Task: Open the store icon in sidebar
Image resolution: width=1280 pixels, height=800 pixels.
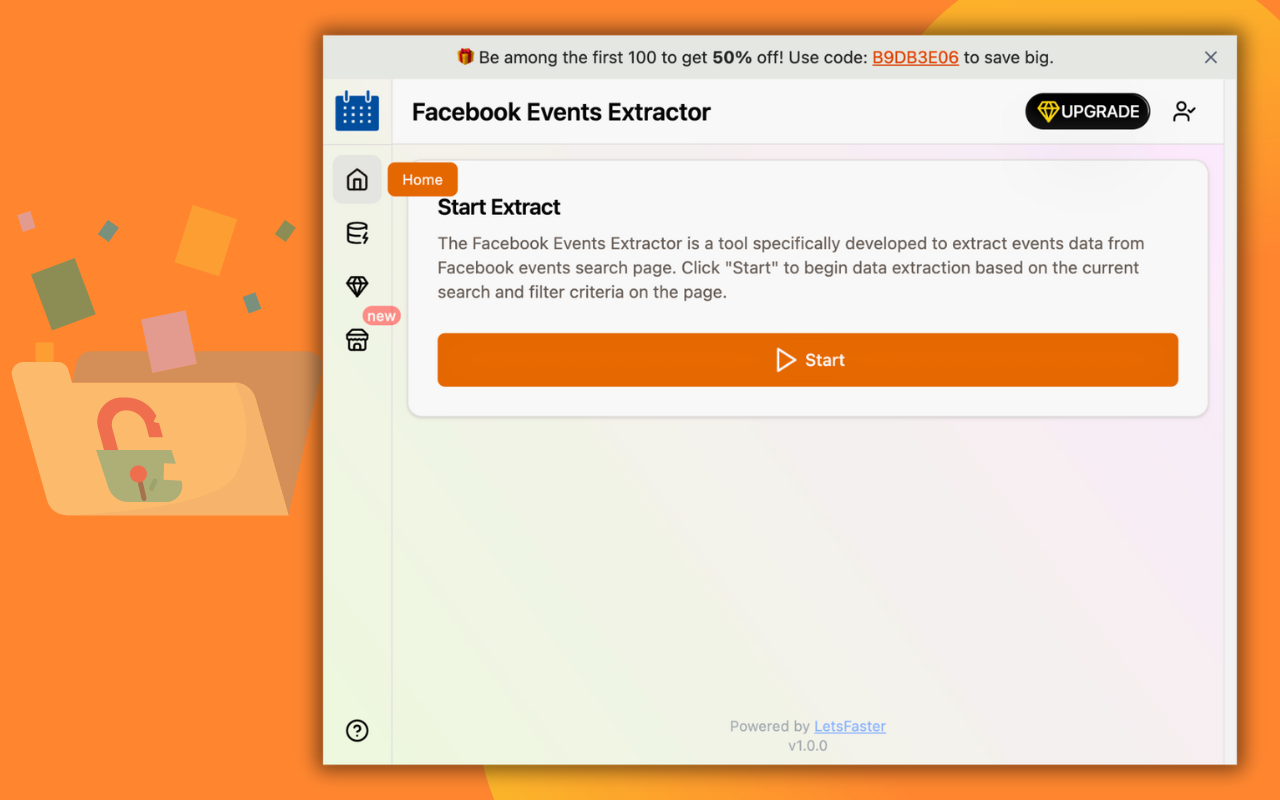Action: pos(357,341)
